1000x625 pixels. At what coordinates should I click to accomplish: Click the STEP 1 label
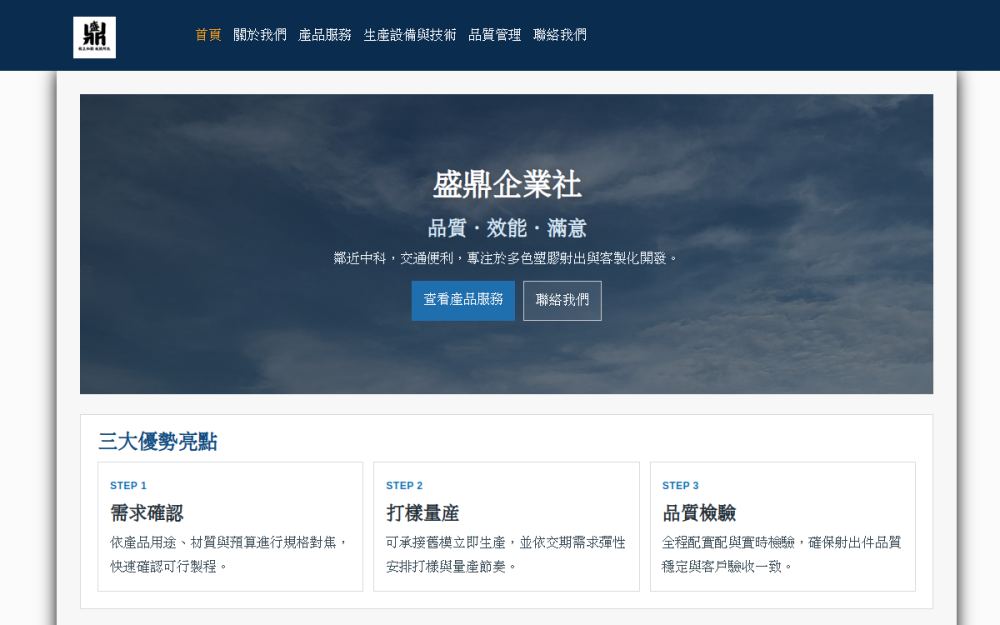coord(128,485)
